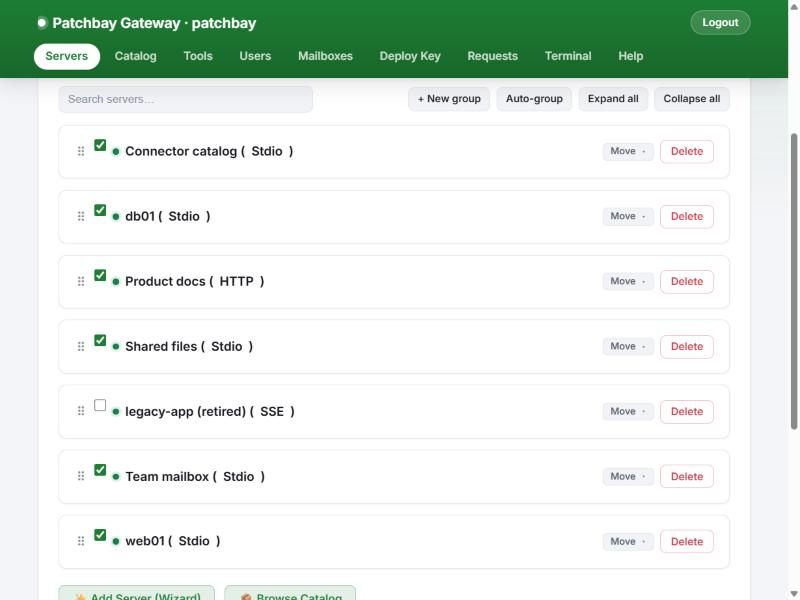Click the green status dot of Product docs
This screenshot has width=800, height=600.
tap(116, 282)
